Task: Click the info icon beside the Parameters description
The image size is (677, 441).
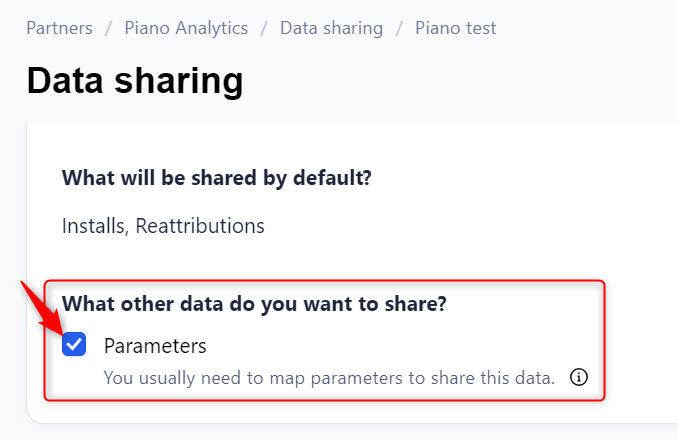Action: coord(578,378)
